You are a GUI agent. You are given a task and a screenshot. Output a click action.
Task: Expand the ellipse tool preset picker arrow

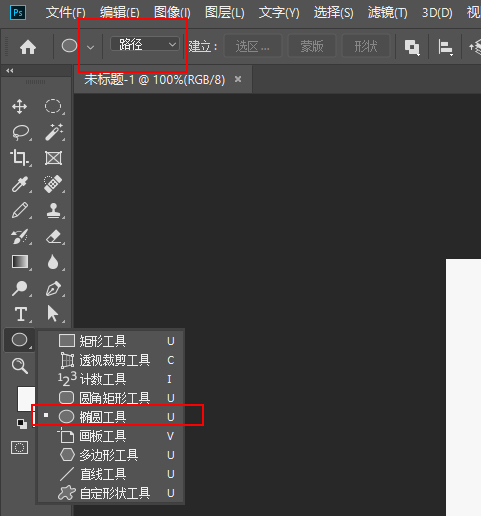pyautogui.click(x=90, y=47)
